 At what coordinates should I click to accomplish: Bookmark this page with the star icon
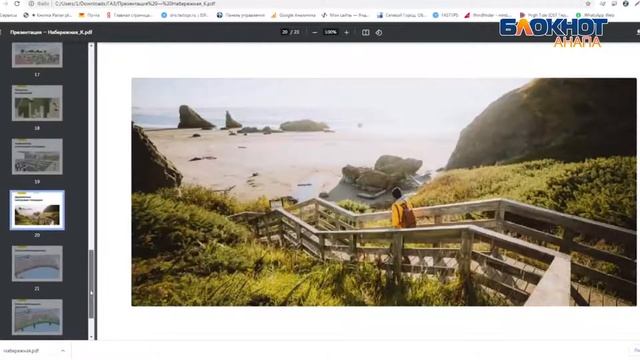click(x=588, y=4)
